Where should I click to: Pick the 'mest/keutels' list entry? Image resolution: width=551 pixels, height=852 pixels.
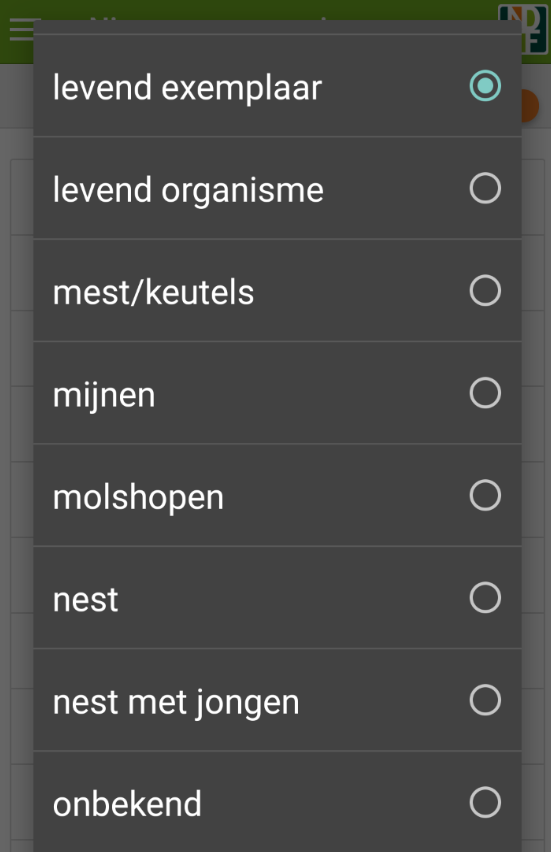coord(277,290)
